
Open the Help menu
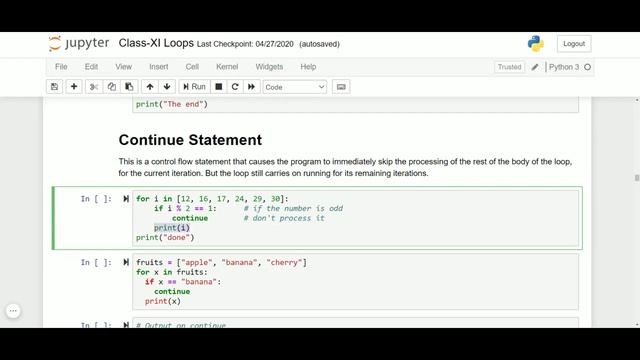pos(308,67)
